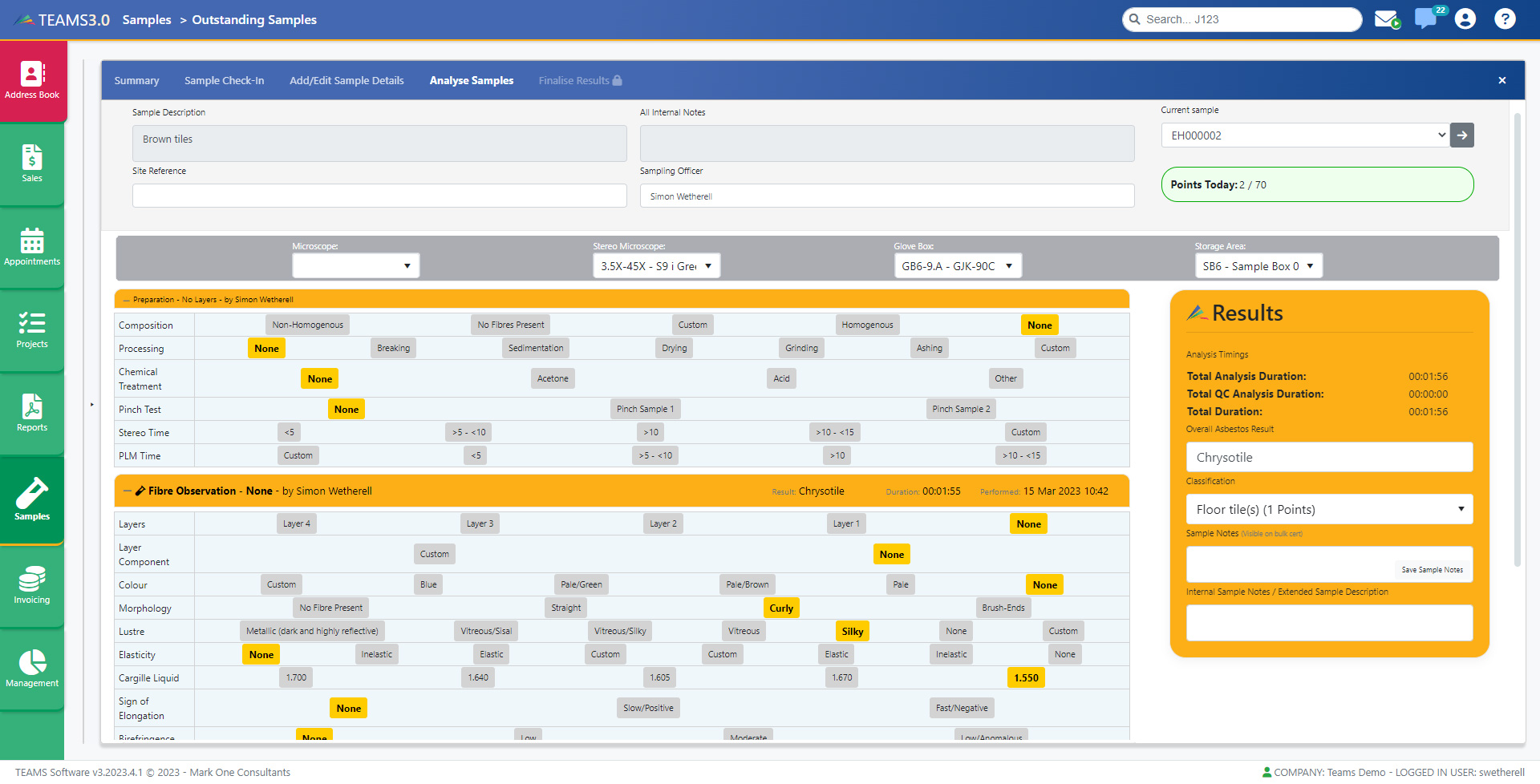Go to next sample arrow button

tap(1462, 135)
